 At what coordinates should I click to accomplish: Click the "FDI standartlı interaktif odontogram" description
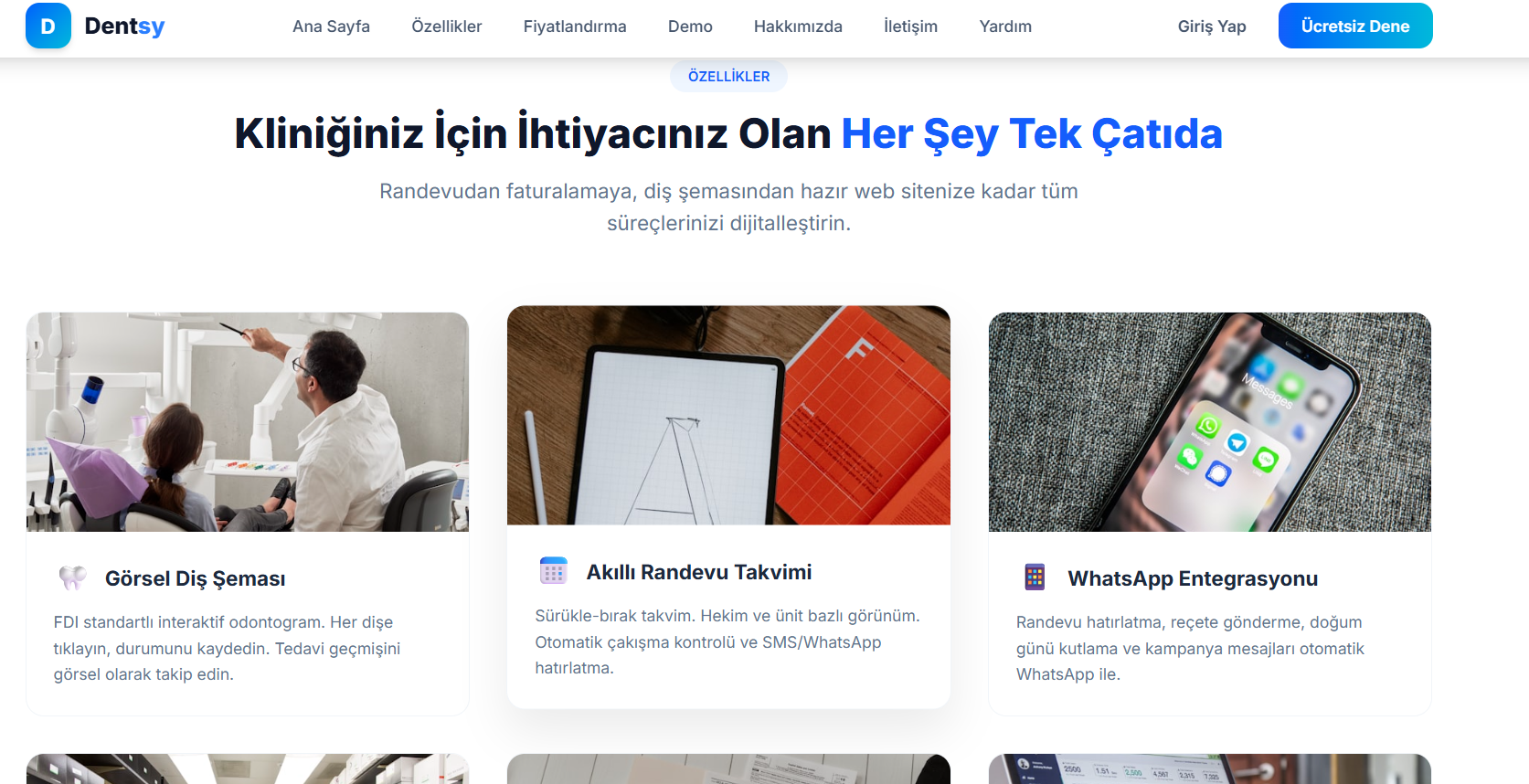click(x=227, y=648)
